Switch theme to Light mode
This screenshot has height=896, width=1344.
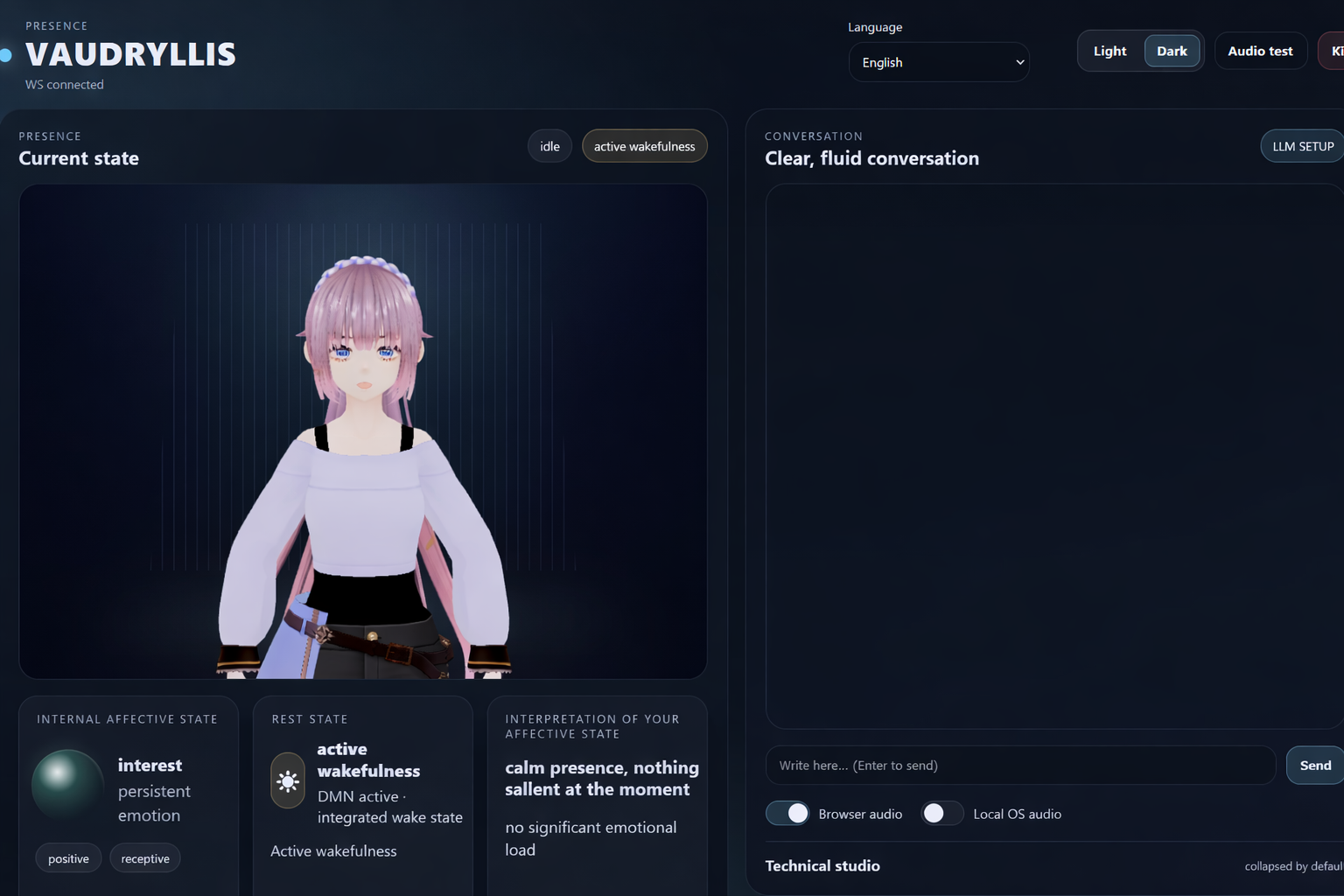click(1109, 50)
